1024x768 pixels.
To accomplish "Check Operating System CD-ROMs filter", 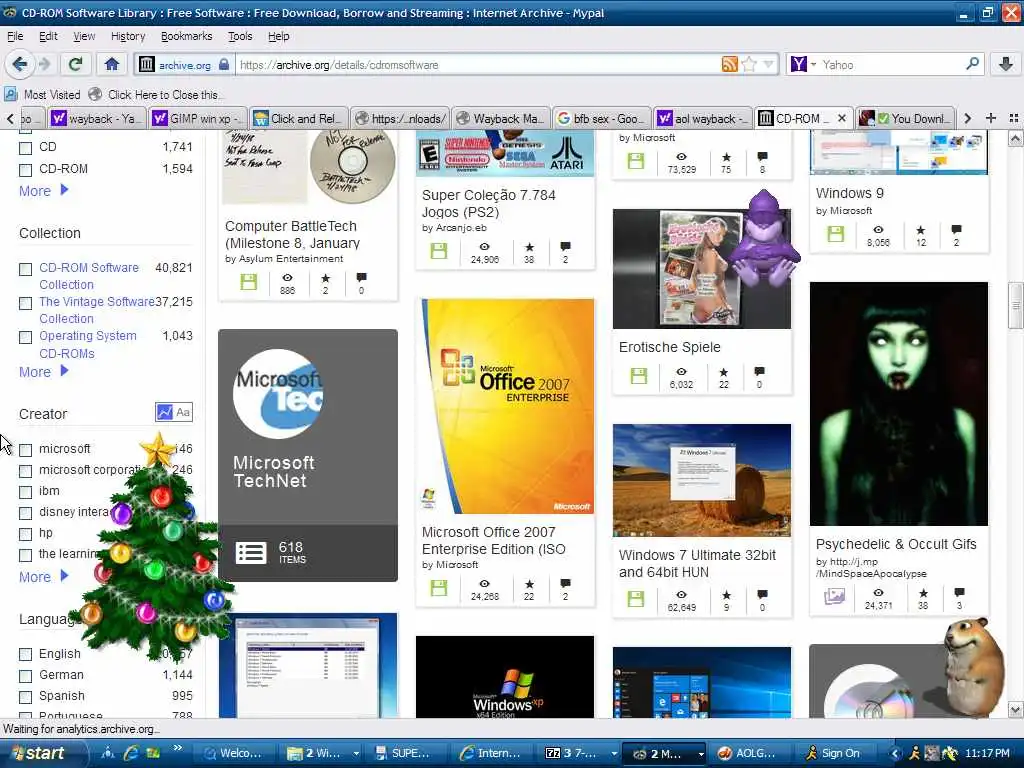I will click(x=25, y=337).
